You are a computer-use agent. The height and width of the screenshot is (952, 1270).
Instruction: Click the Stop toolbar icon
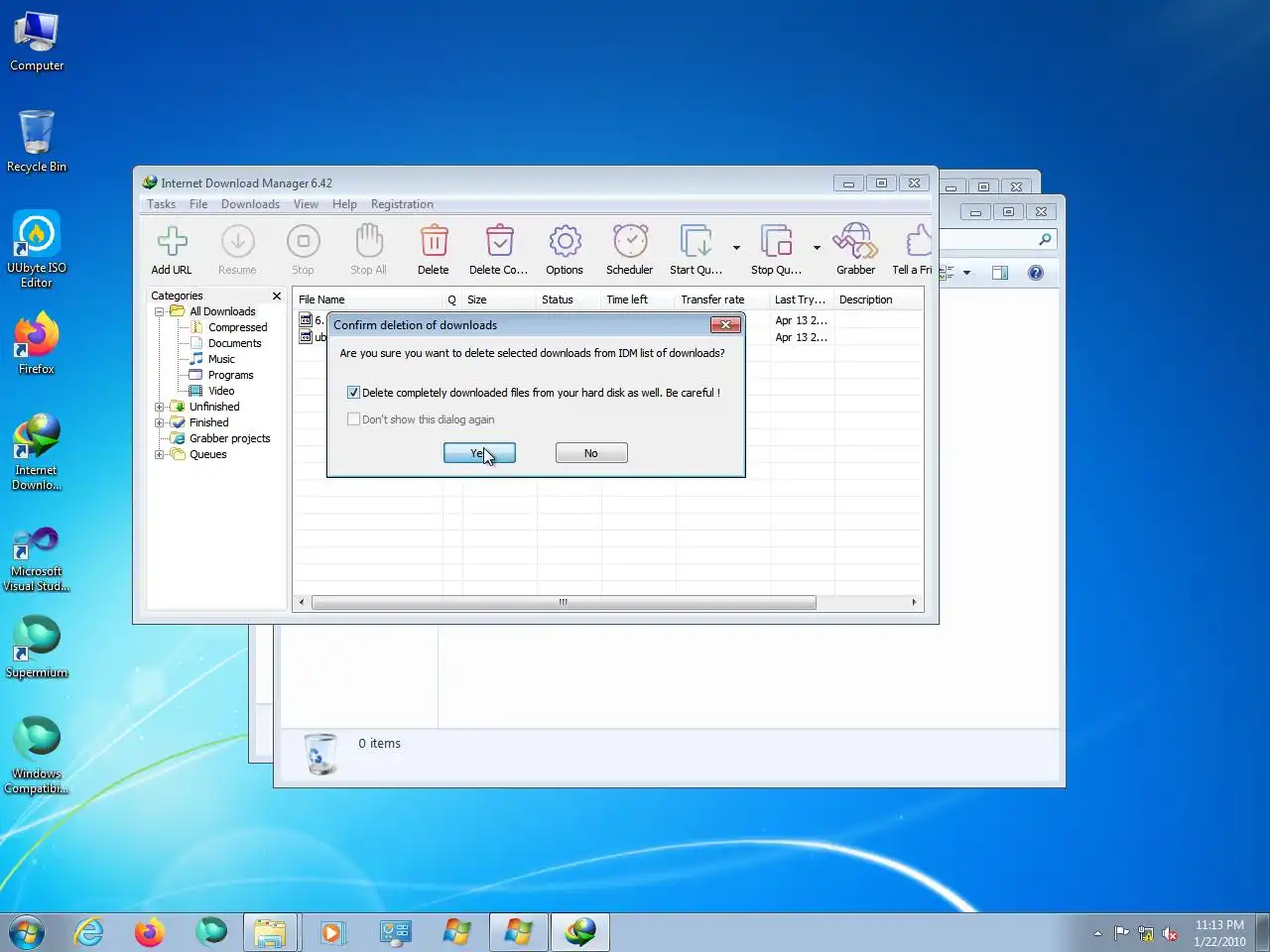[x=303, y=241]
